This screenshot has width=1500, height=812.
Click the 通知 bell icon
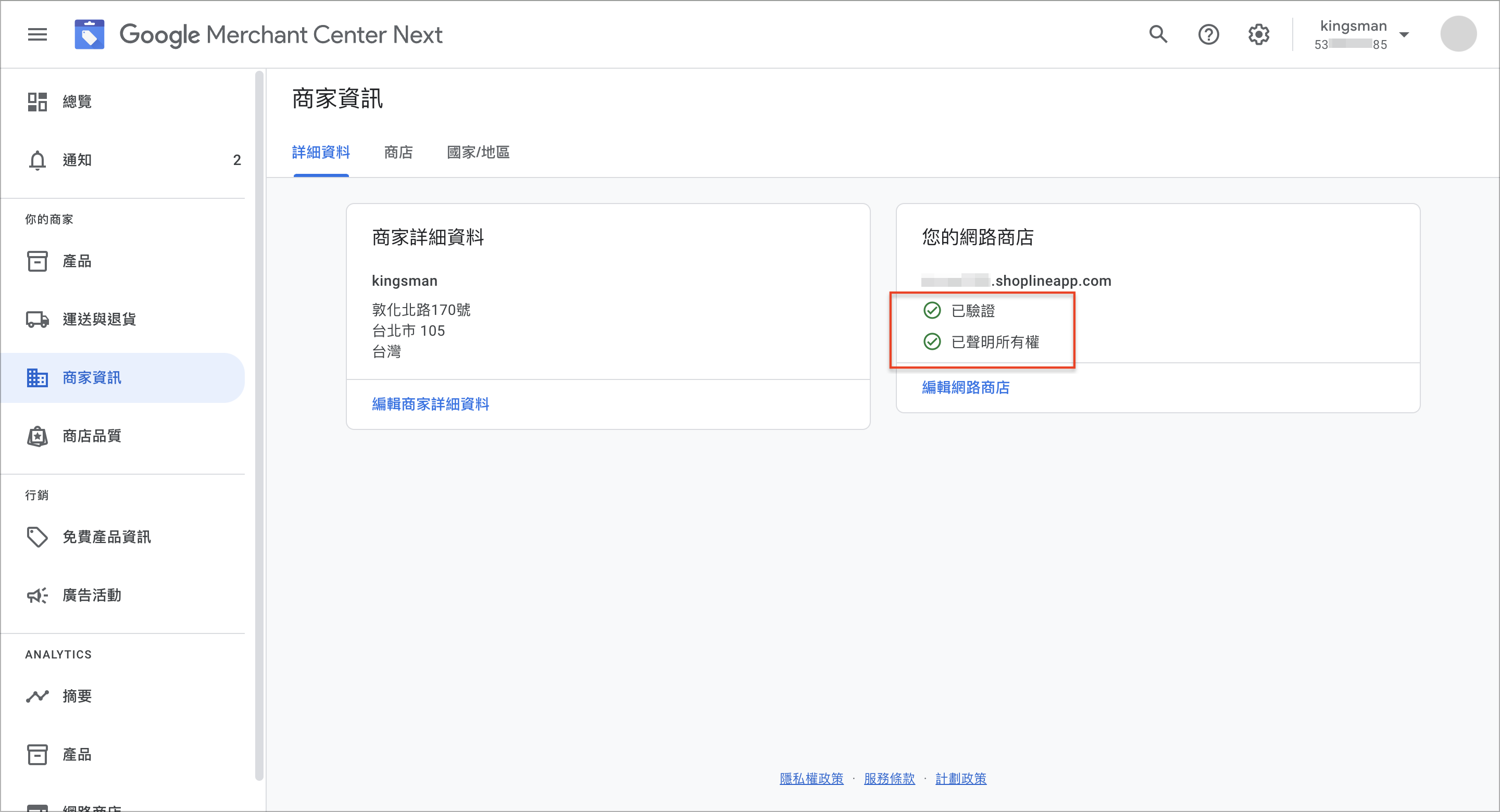37,160
